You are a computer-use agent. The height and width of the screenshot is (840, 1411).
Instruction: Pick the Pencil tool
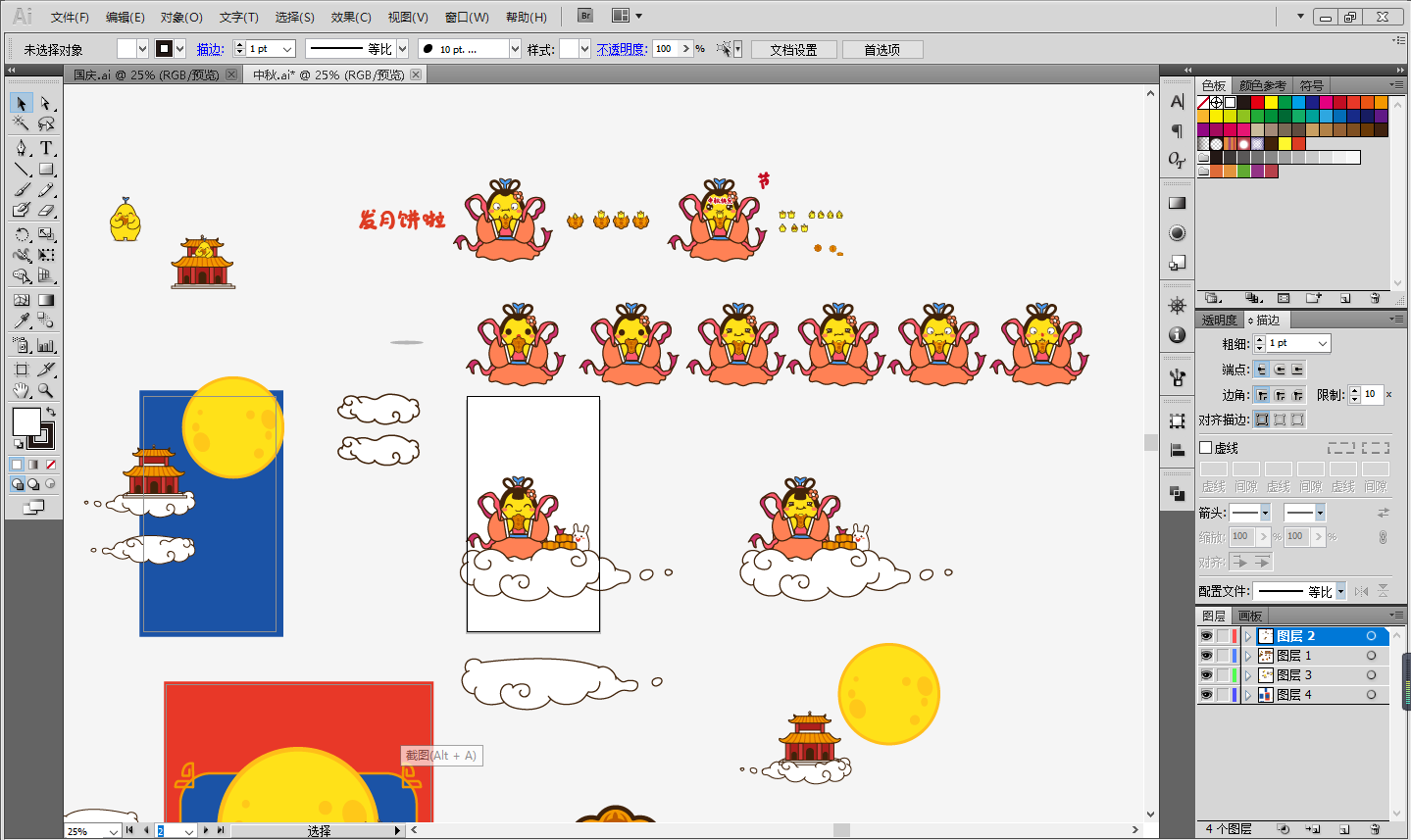pos(46,189)
